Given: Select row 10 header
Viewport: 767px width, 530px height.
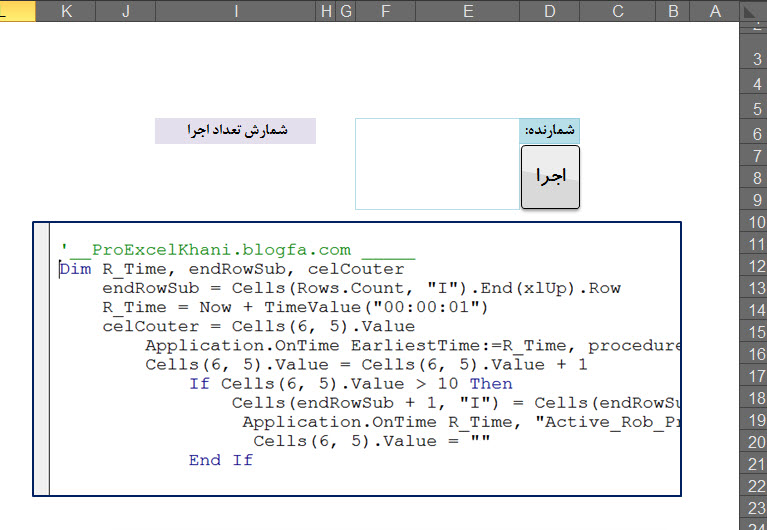Looking at the screenshot, I should point(755,222).
